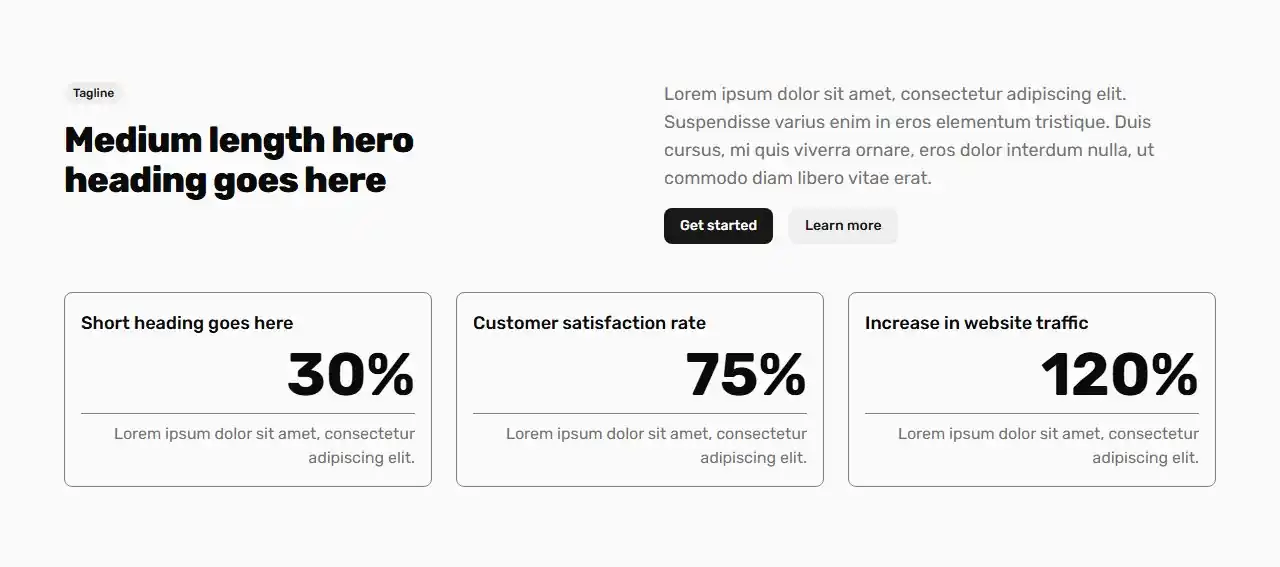Click the Increase in website traffic title
Viewport: 1280px width, 567px height.
976,323
